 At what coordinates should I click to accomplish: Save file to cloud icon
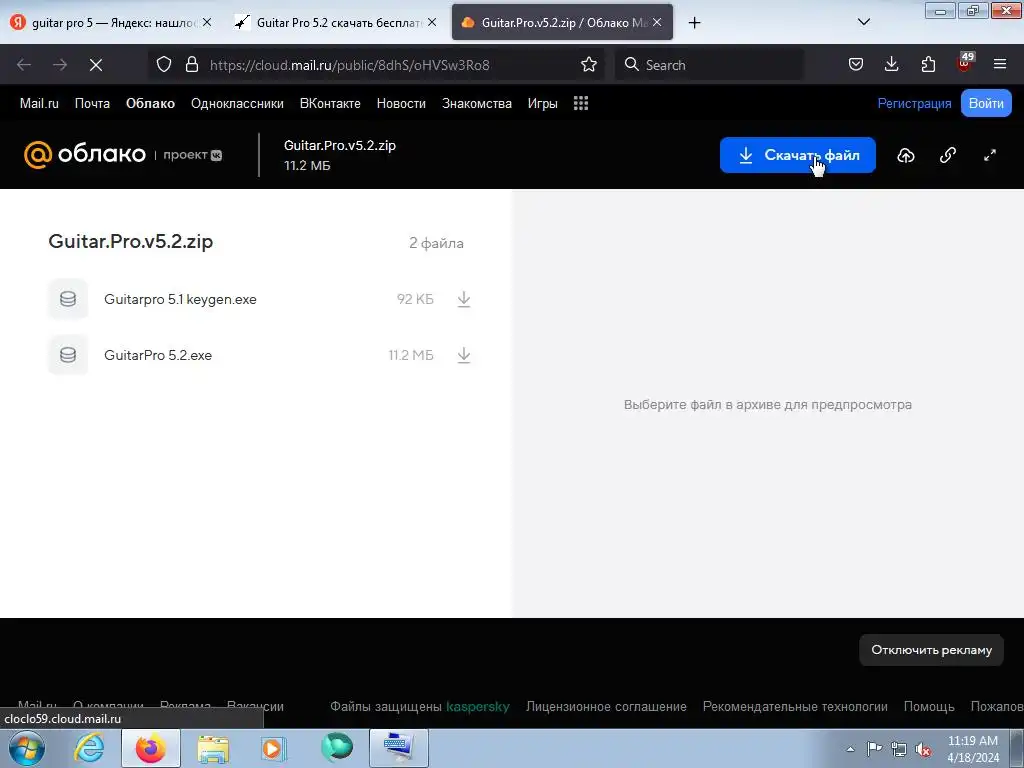coord(906,155)
